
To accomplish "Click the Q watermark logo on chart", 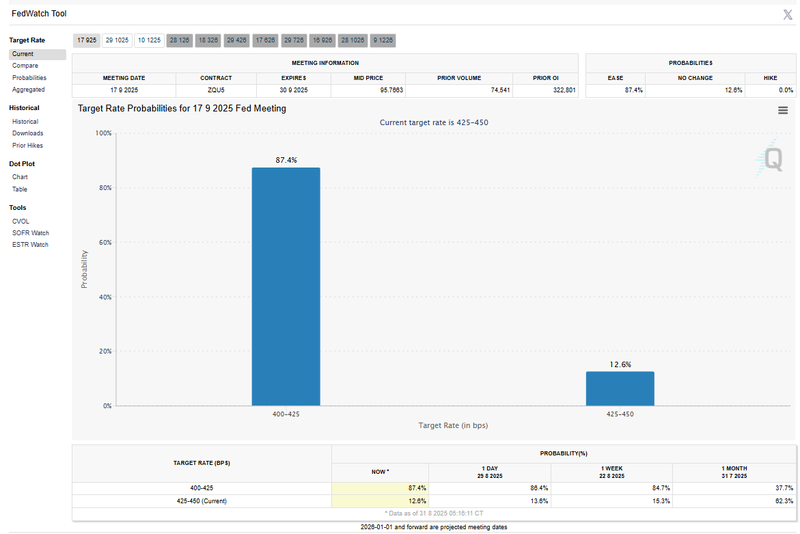I will [774, 159].
